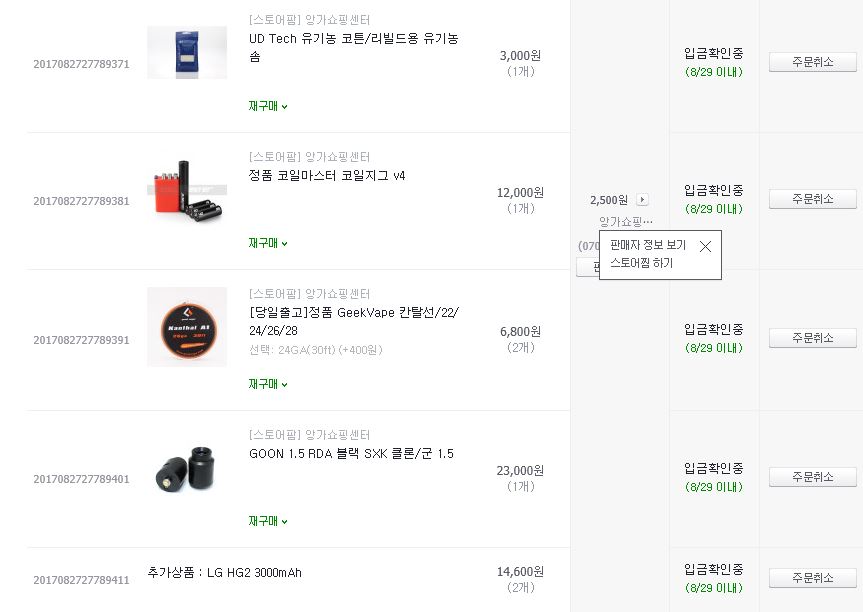Open the coil jig product thumbnail
863x612 pixels.
[187, 191]
